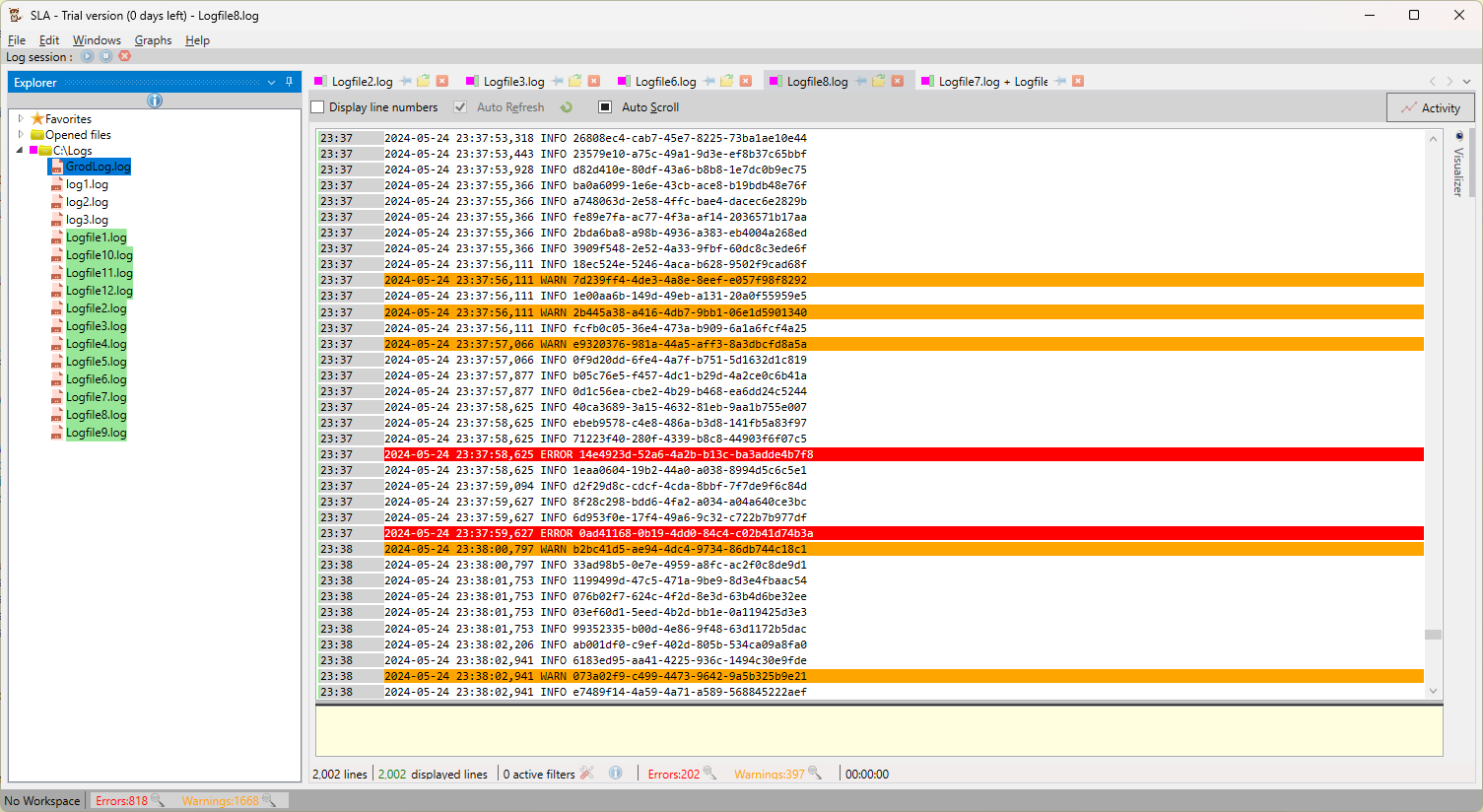Click the refresh icon beside Auto Refresh

567,107
